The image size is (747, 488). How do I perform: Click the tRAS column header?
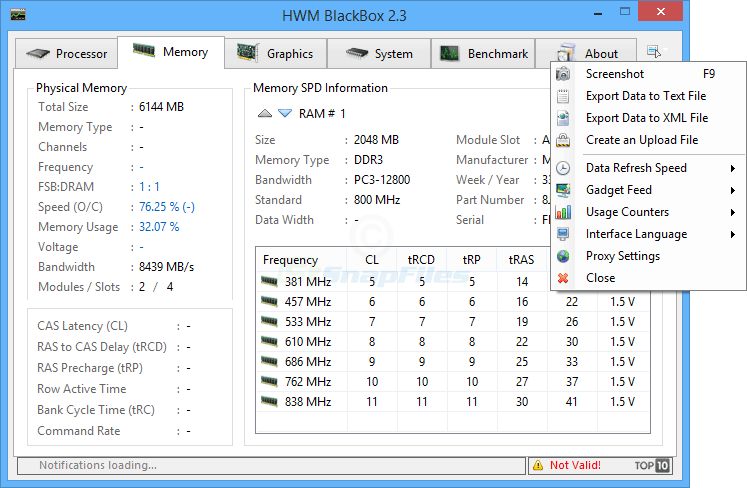point(522,260)
